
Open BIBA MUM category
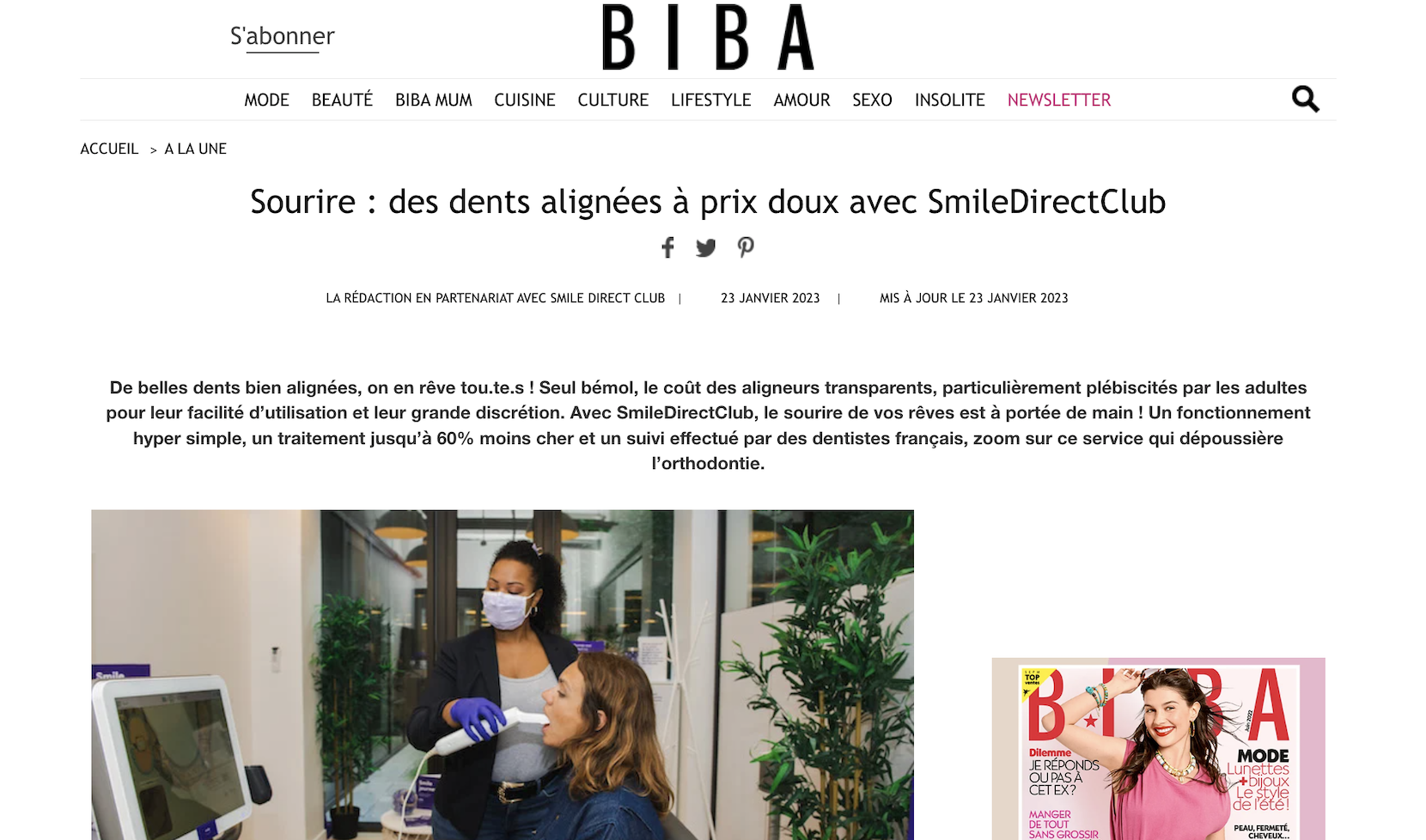click(434, 100)
